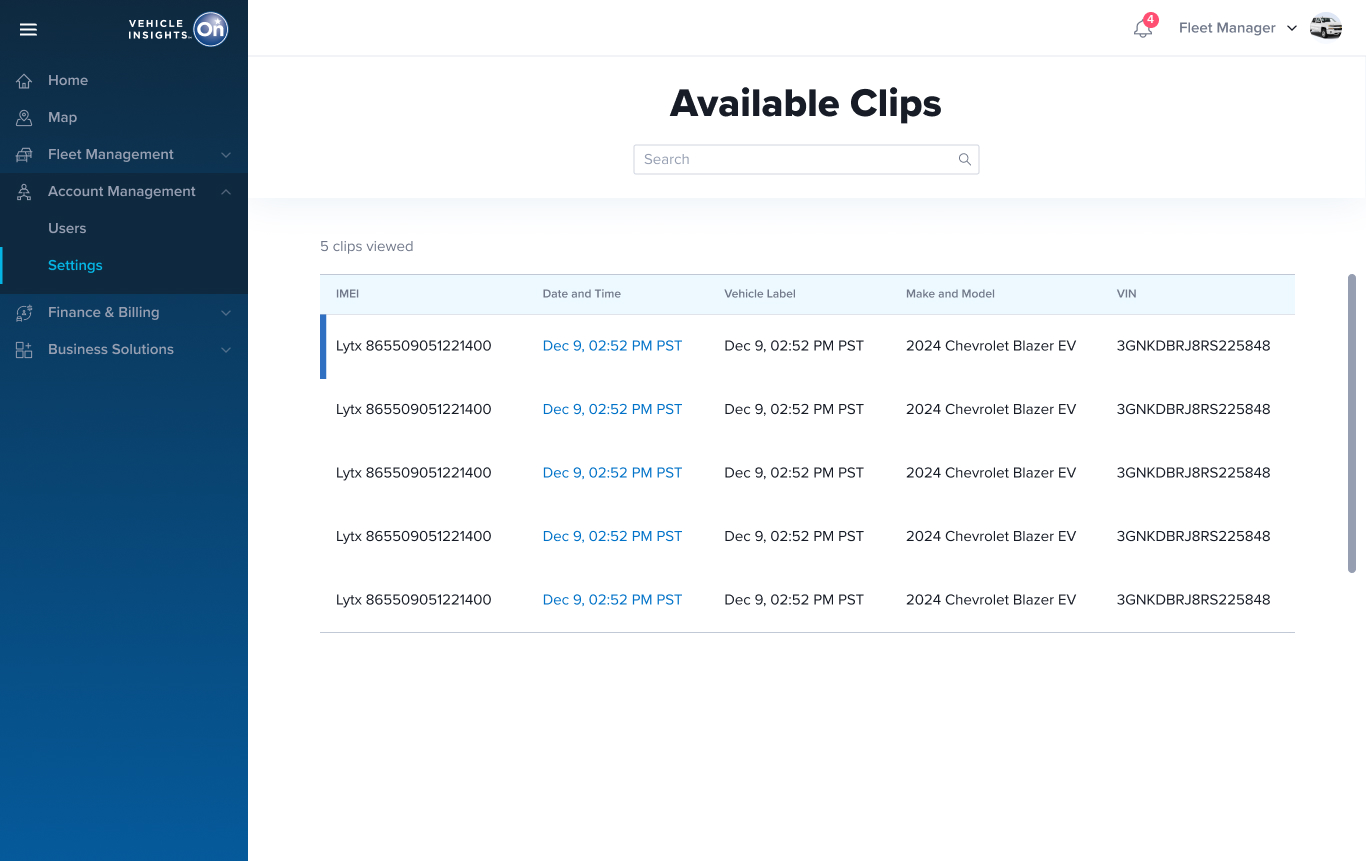This screenshot has height=861, width=1366.
Task: Click the Date and Time column header
Action: tap(581, 294)
